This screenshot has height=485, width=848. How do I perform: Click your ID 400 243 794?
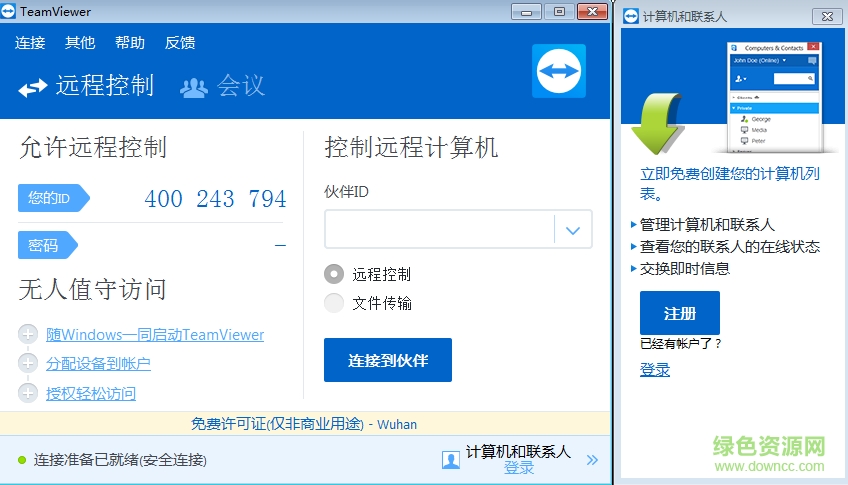coord(215,198)
